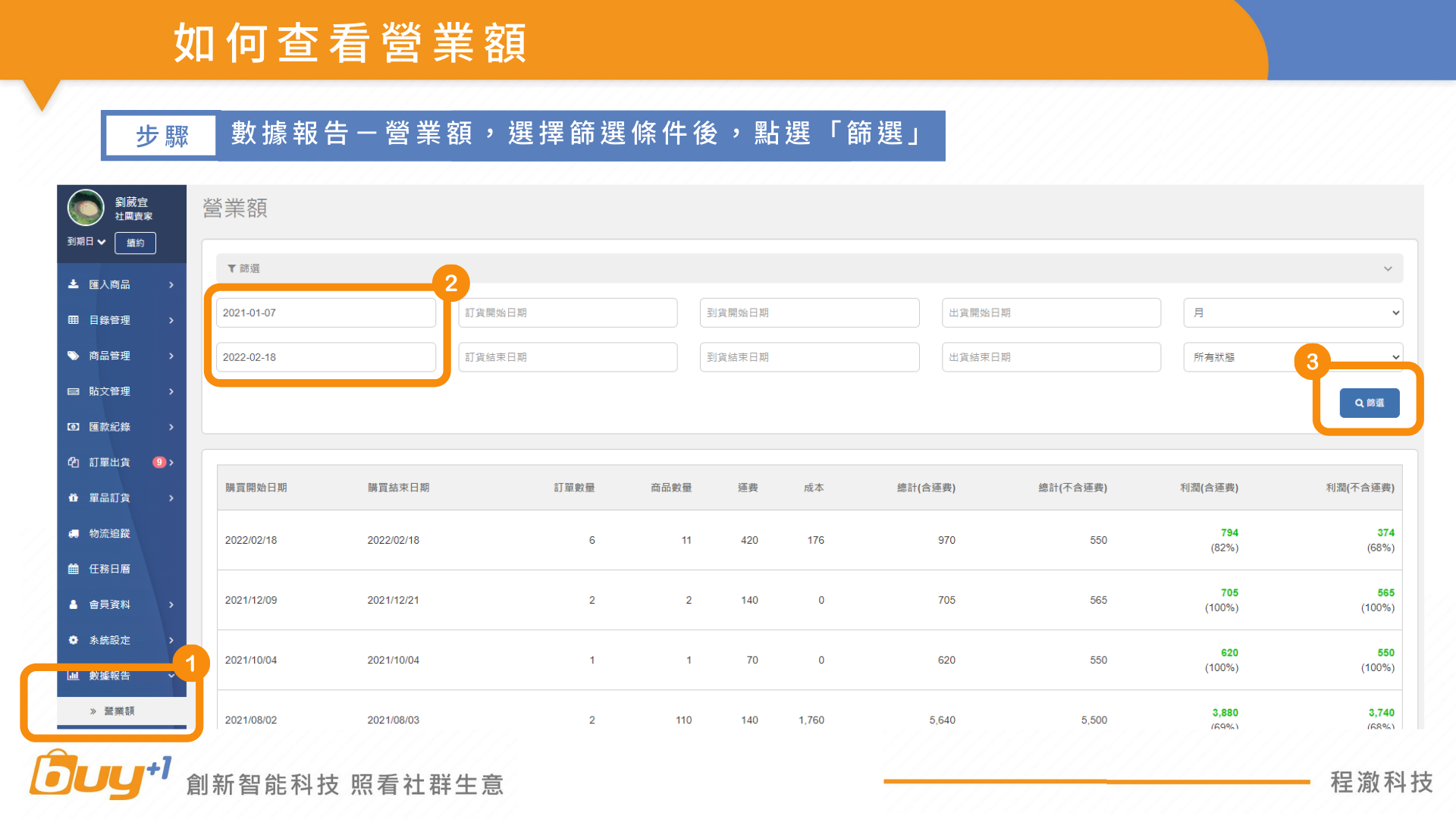Expand the 到期日 dropdown arrow
This screenshot has height=819, width=1456.
point(101,242)
